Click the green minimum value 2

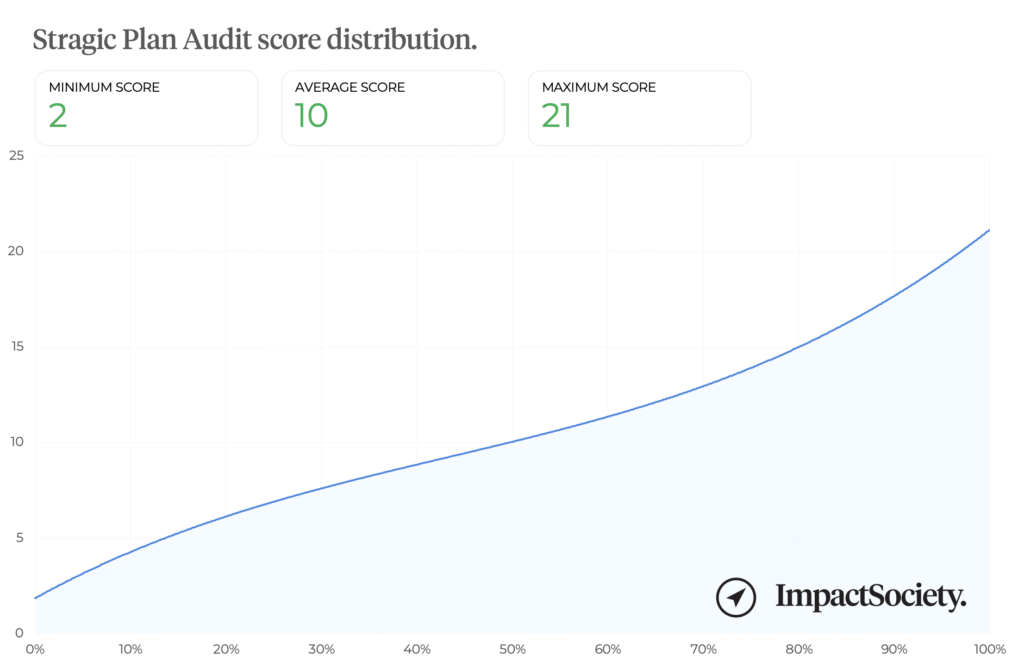click(58, 116)
